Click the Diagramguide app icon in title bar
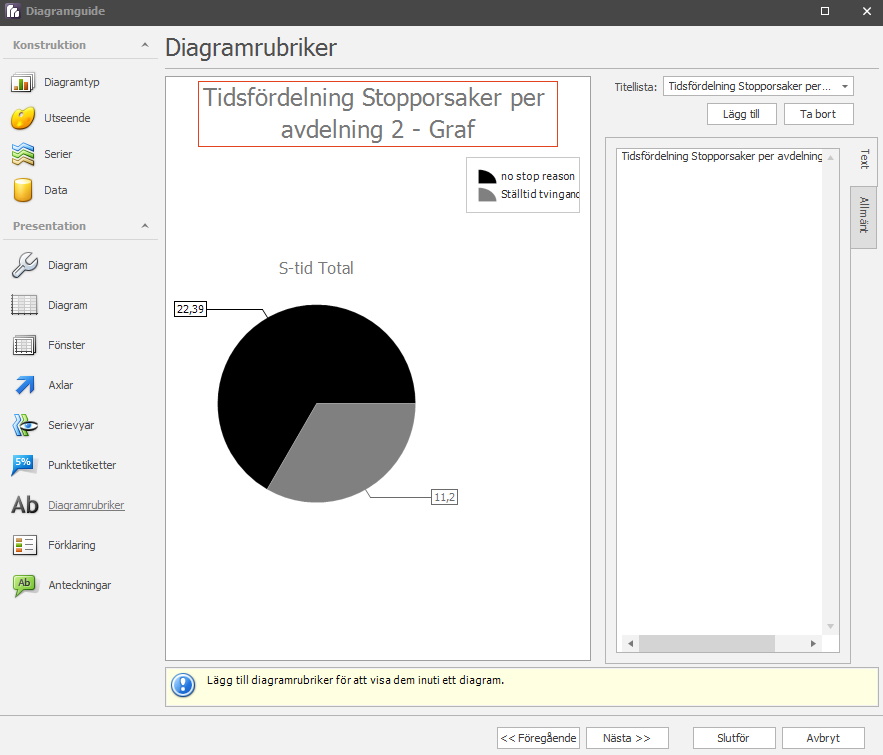The width and height of the screenshot is (883, 755). pos(12,11)
